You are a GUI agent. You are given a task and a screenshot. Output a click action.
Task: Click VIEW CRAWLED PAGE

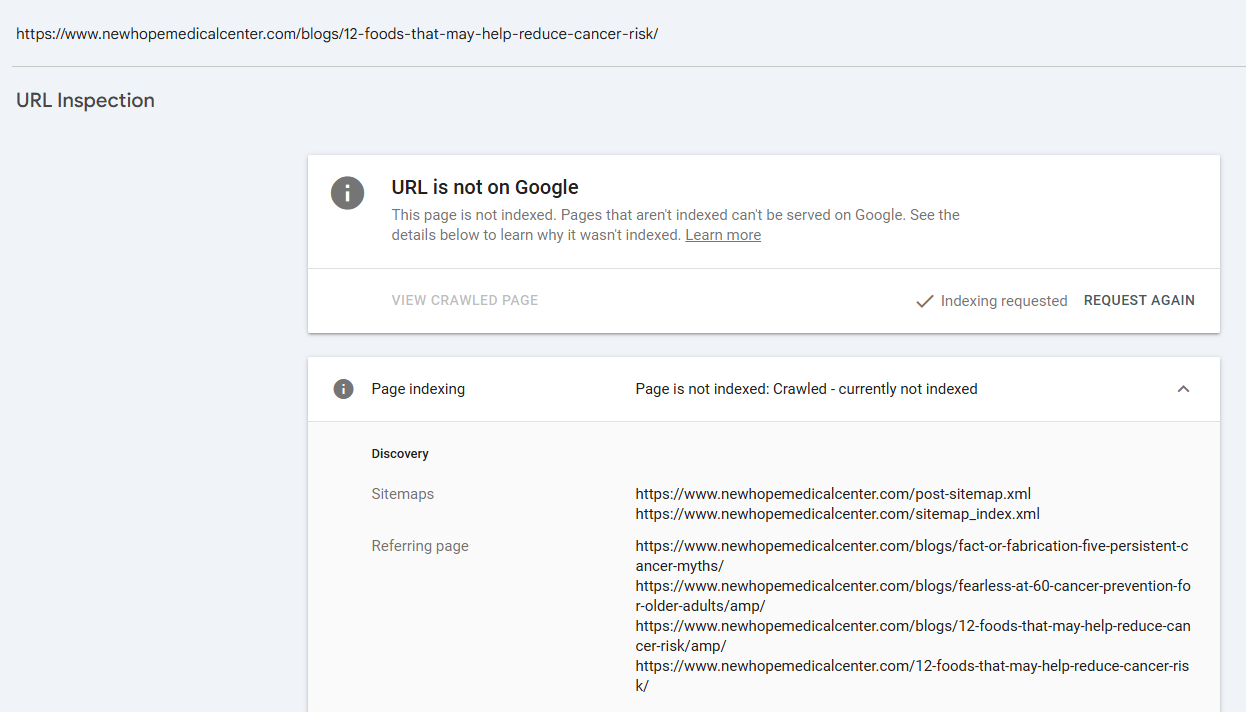point(465,300)
